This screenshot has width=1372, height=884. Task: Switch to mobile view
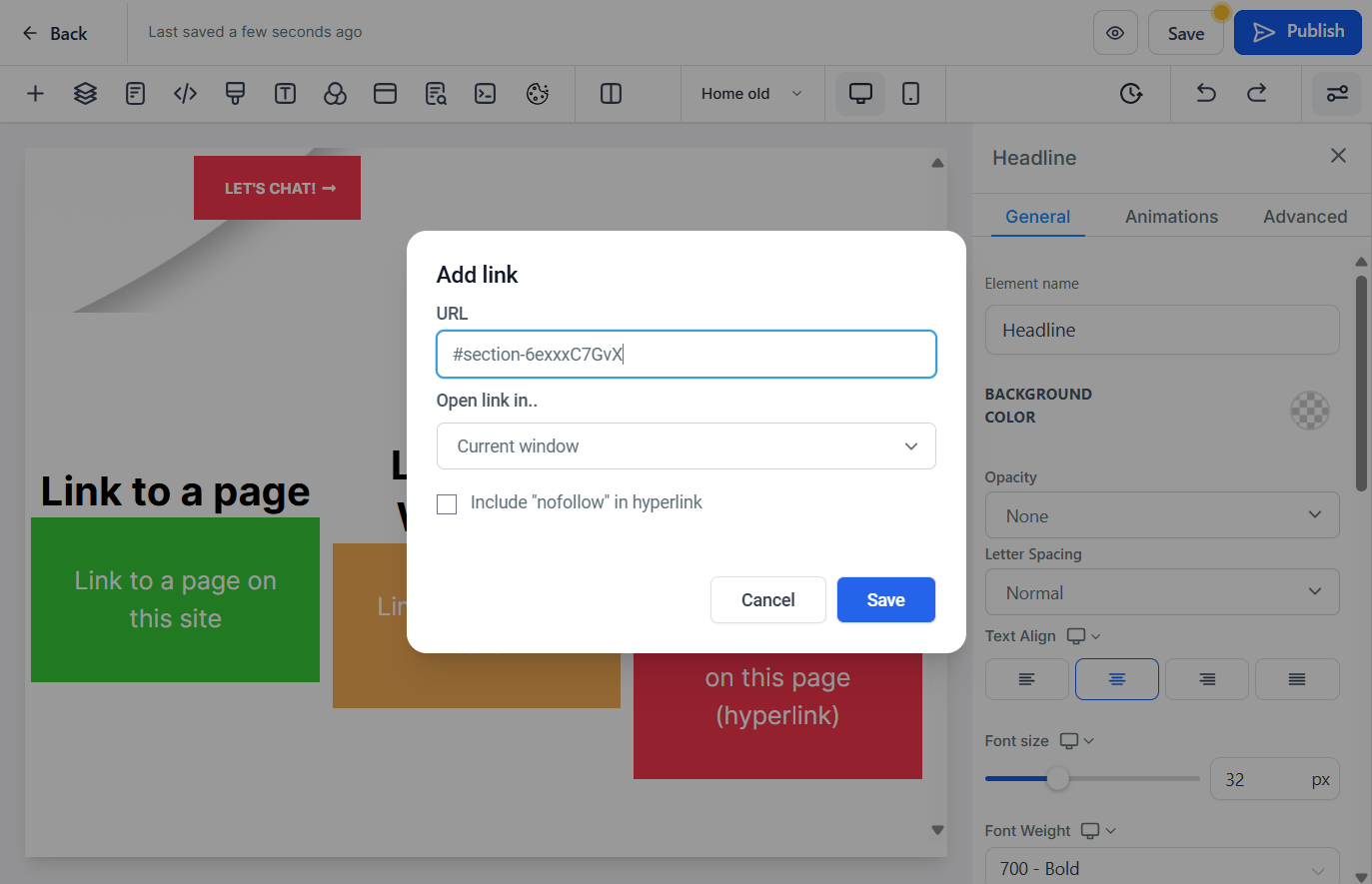pos(910,94)
